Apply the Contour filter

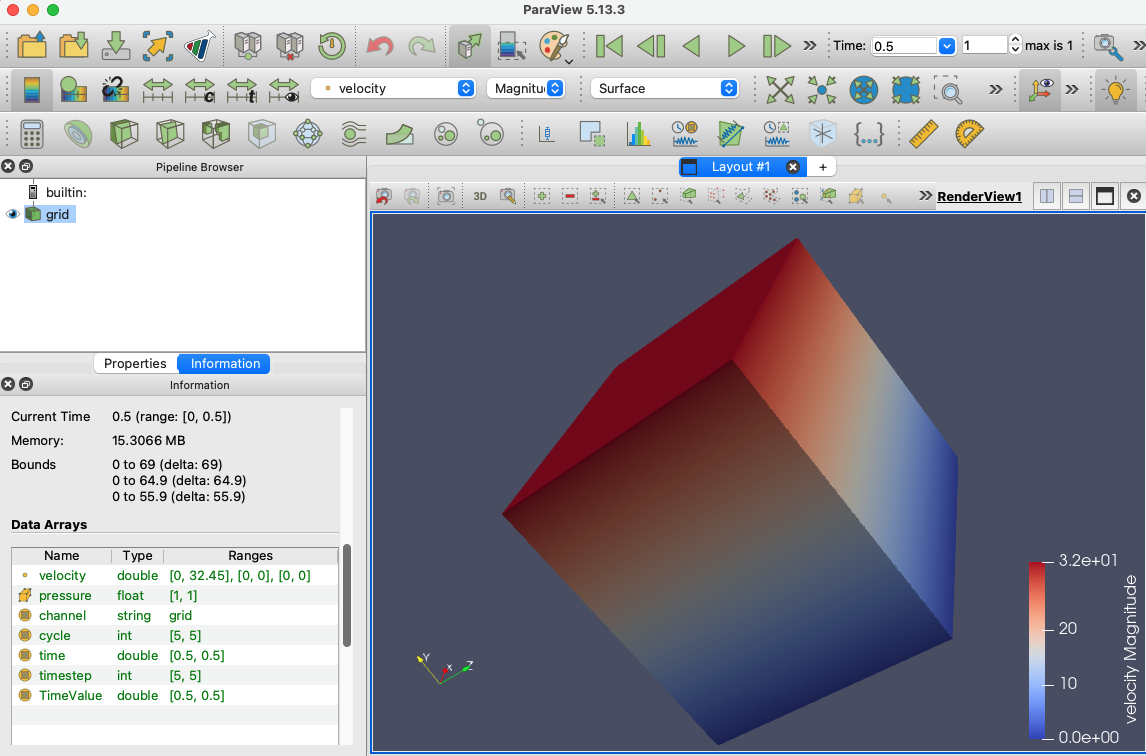pos(78,134)
